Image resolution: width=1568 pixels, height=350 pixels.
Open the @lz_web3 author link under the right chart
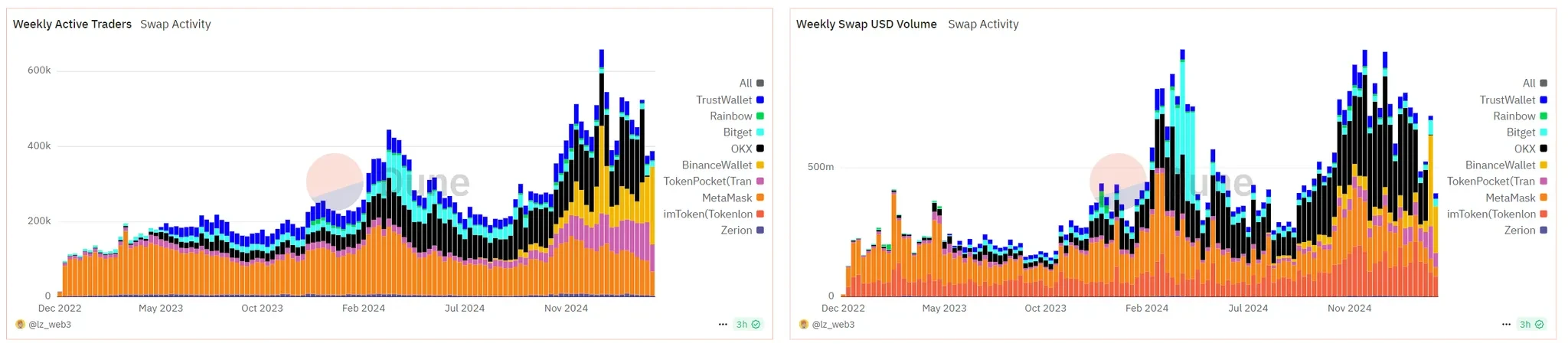pyautogui.click(x=833, y=325)
